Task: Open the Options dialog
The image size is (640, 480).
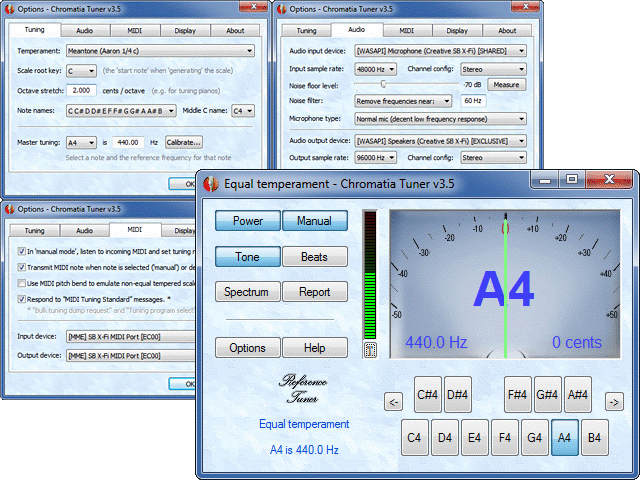Action: tap(248, 348)
